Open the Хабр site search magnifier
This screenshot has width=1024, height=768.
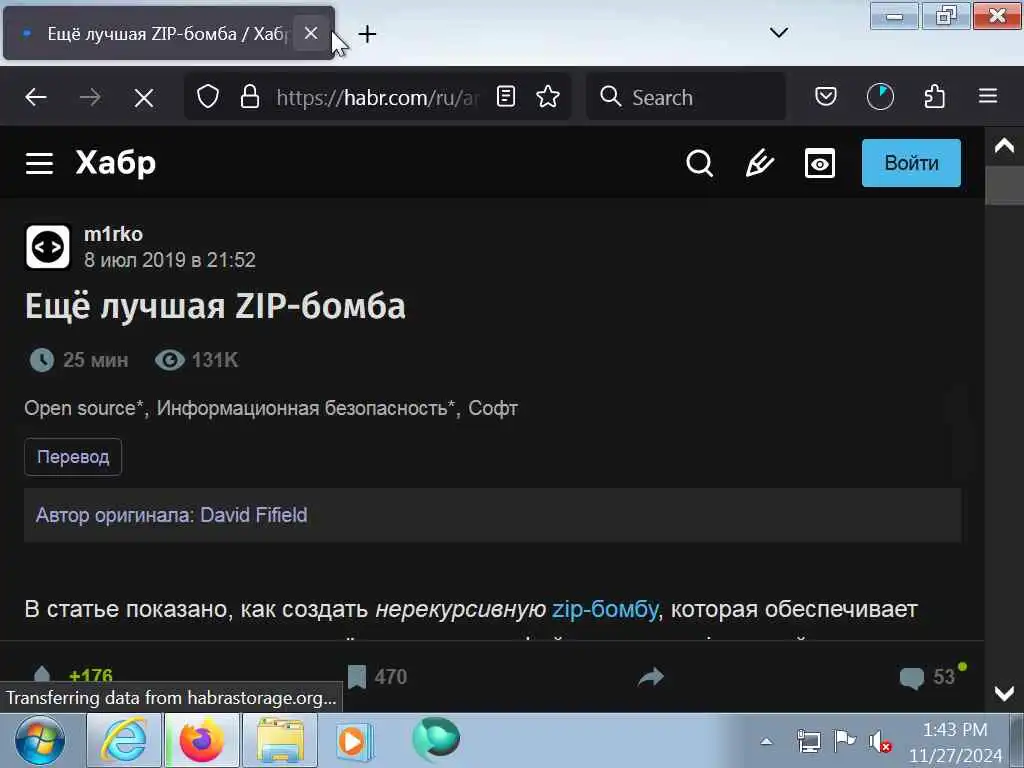pyautogui.click(x=699, y=163)
